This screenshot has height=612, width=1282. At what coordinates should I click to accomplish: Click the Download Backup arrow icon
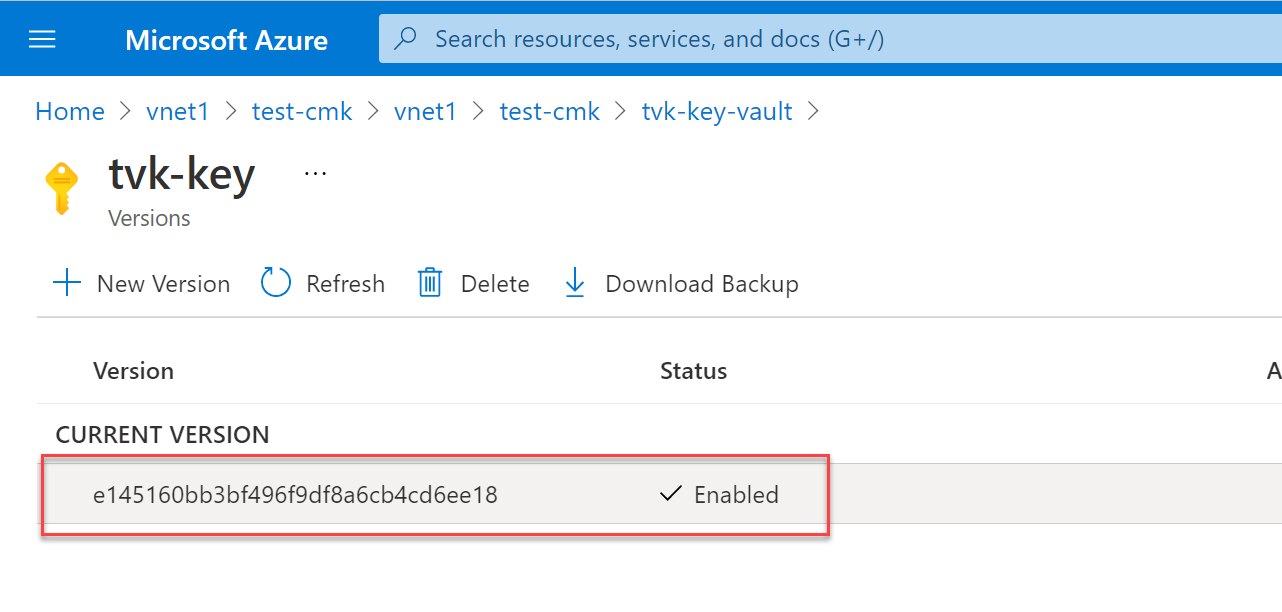click(x=574, y=283)
